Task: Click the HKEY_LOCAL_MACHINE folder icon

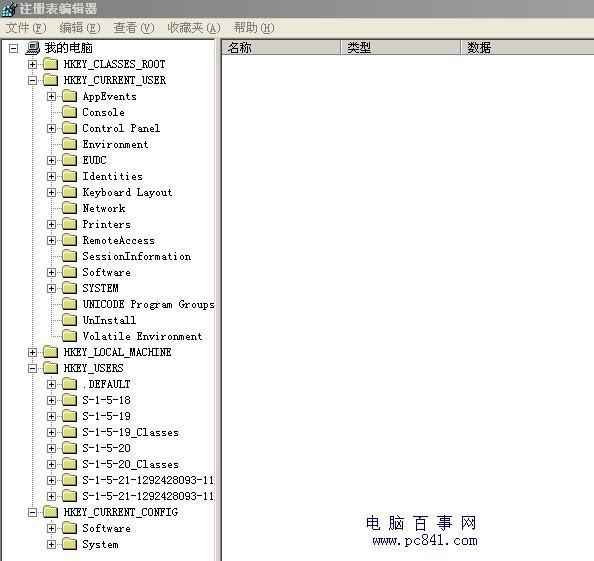Action: [x=50, y=352]
